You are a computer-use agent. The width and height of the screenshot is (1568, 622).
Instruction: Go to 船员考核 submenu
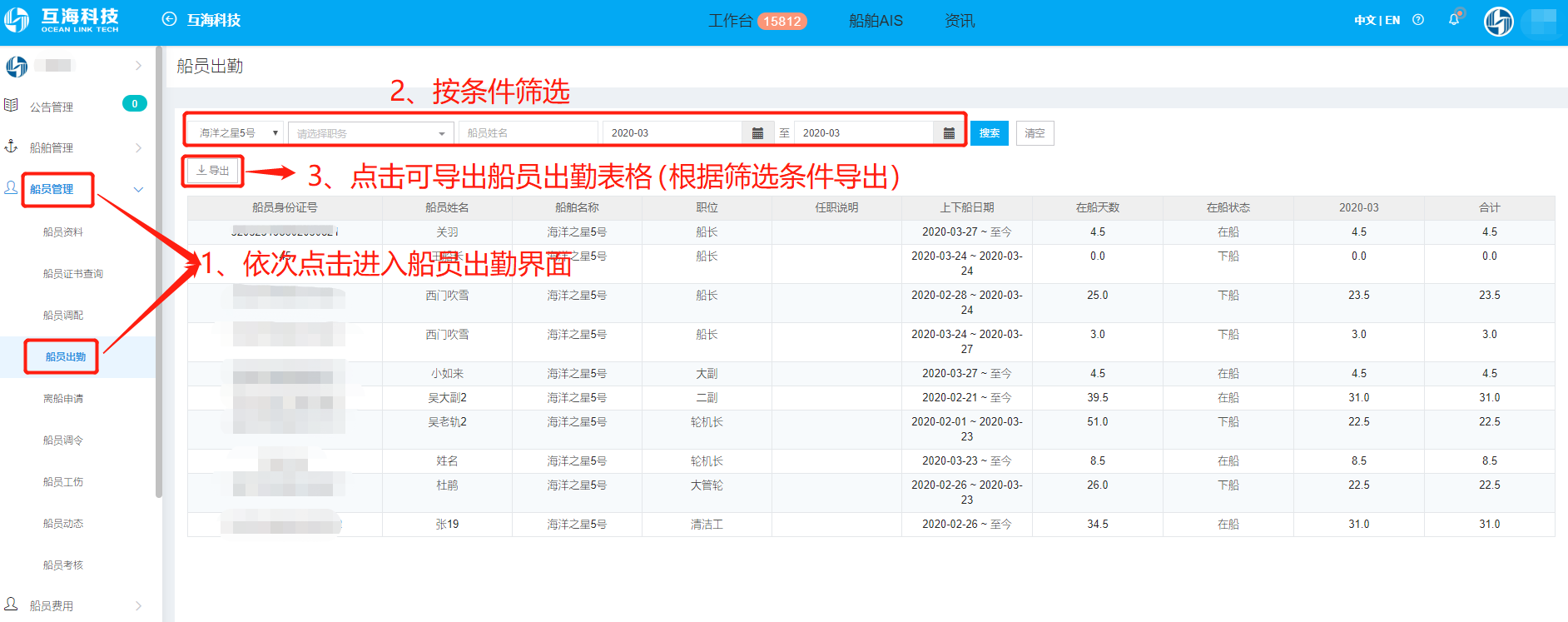pos(63,565)
